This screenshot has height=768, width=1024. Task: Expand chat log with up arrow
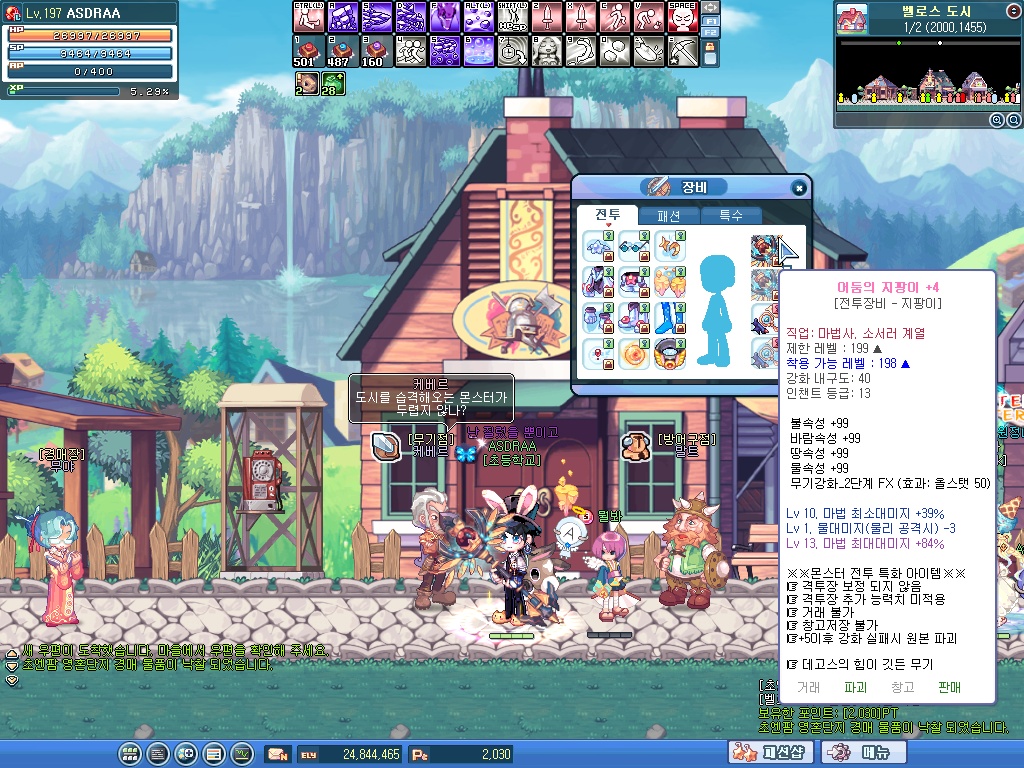11,654
